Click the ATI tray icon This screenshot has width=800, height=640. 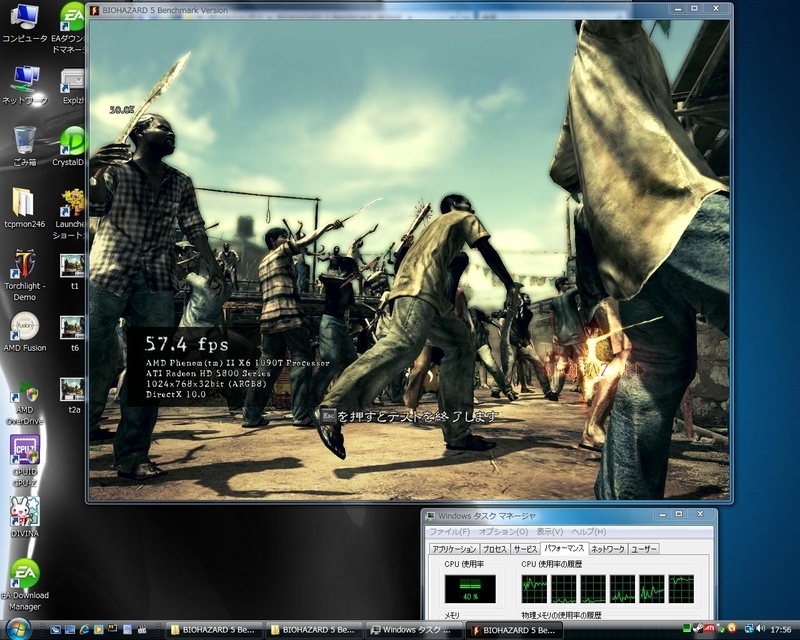(710, 629)
